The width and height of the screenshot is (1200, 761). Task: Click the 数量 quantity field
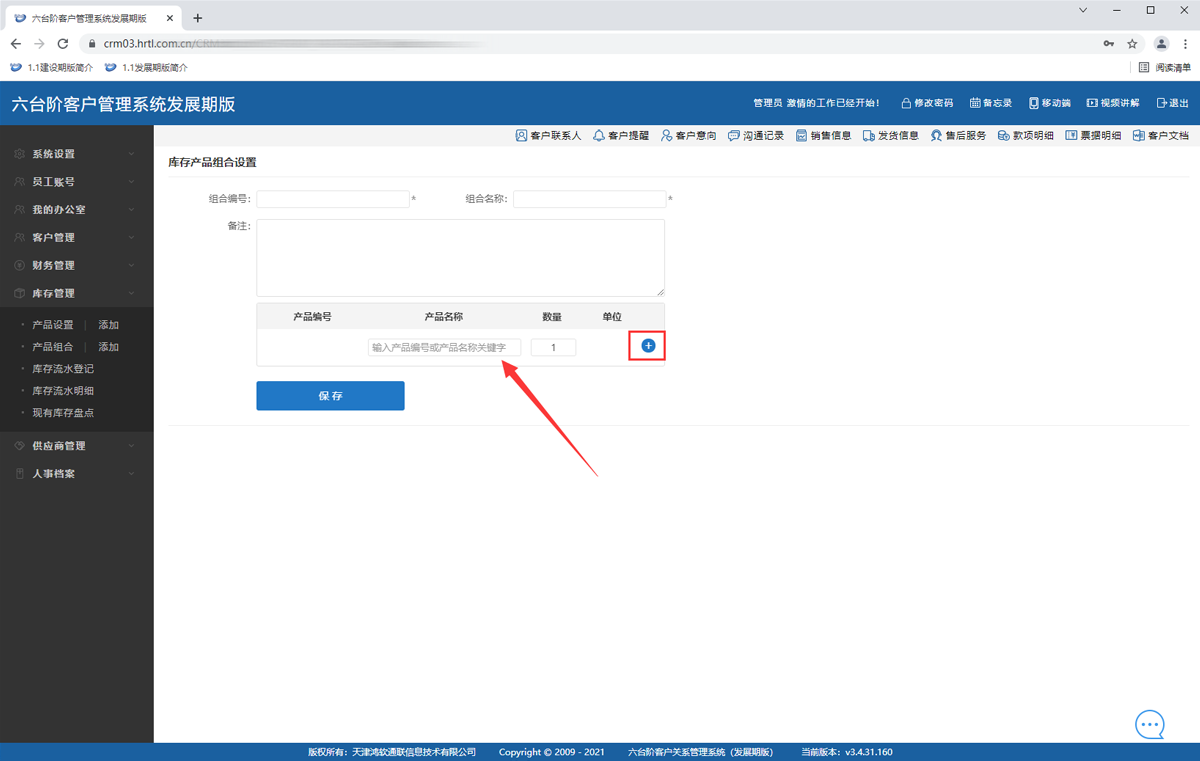click(x=553, y=347)
